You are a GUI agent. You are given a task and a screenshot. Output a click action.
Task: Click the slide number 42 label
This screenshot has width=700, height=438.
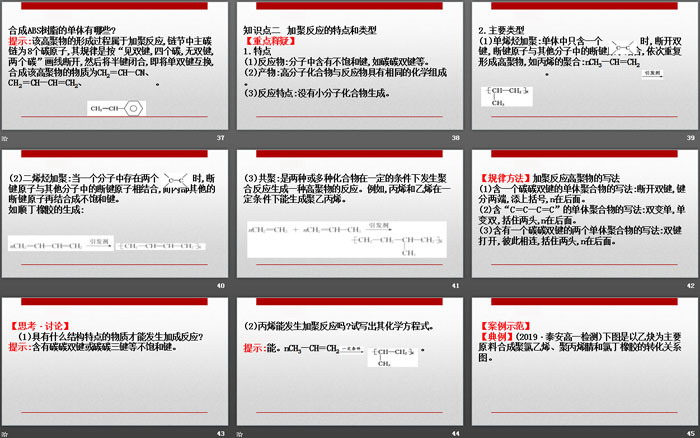689,285
